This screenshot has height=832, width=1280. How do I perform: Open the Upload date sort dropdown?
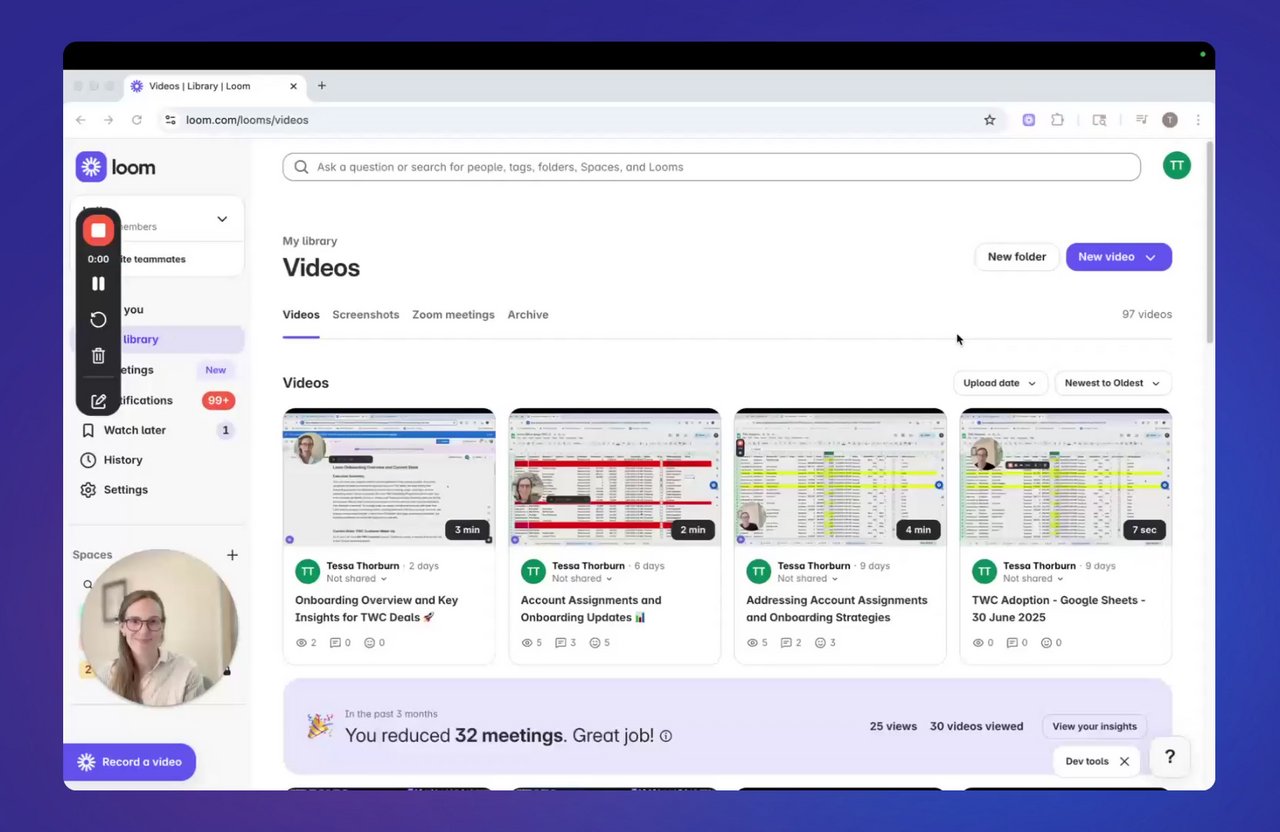click(1000, 383)
